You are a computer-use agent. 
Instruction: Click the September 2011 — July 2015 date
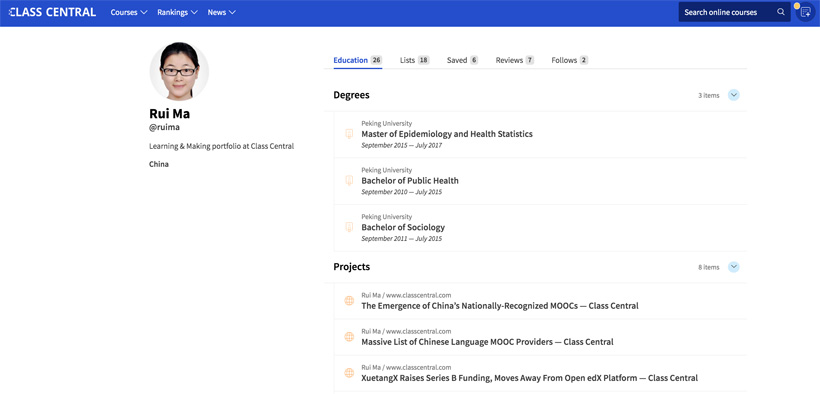coord(401,239)
